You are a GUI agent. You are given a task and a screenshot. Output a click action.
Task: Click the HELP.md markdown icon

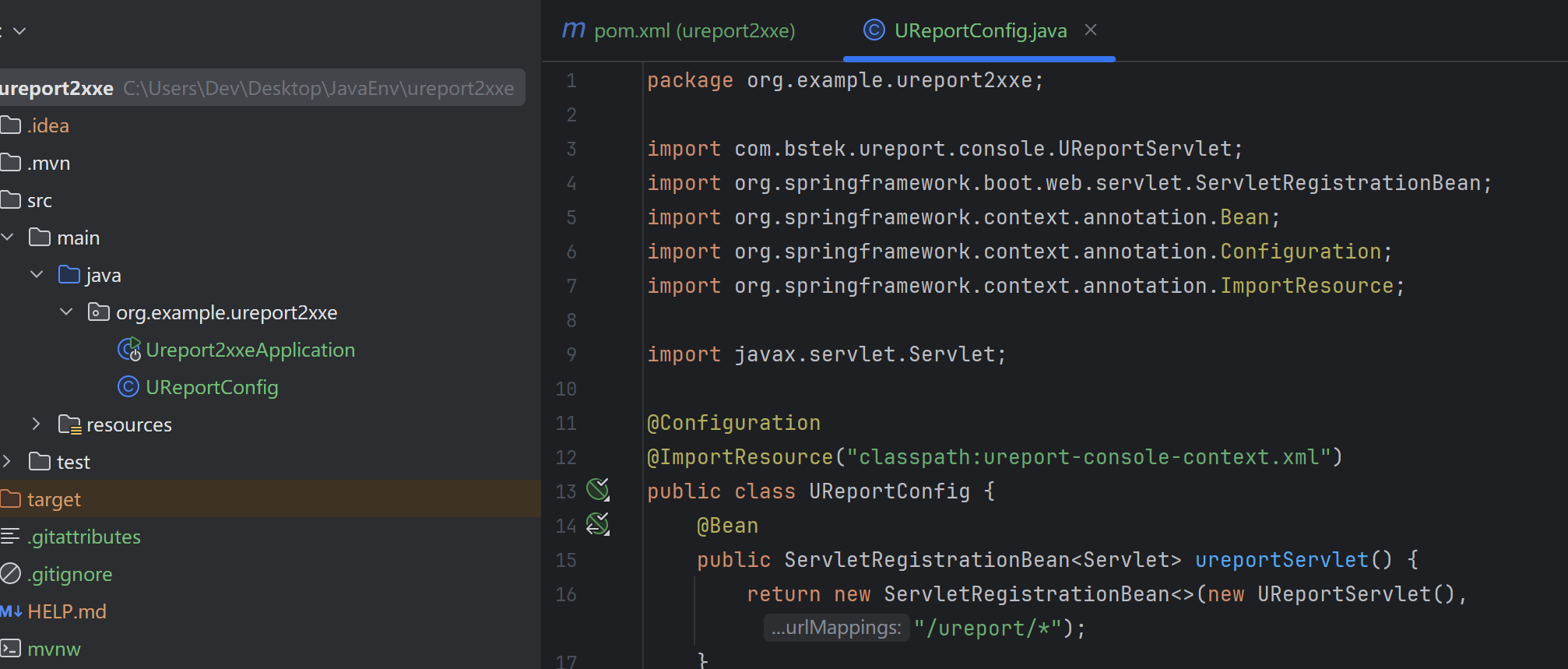[x=11, y=611]
